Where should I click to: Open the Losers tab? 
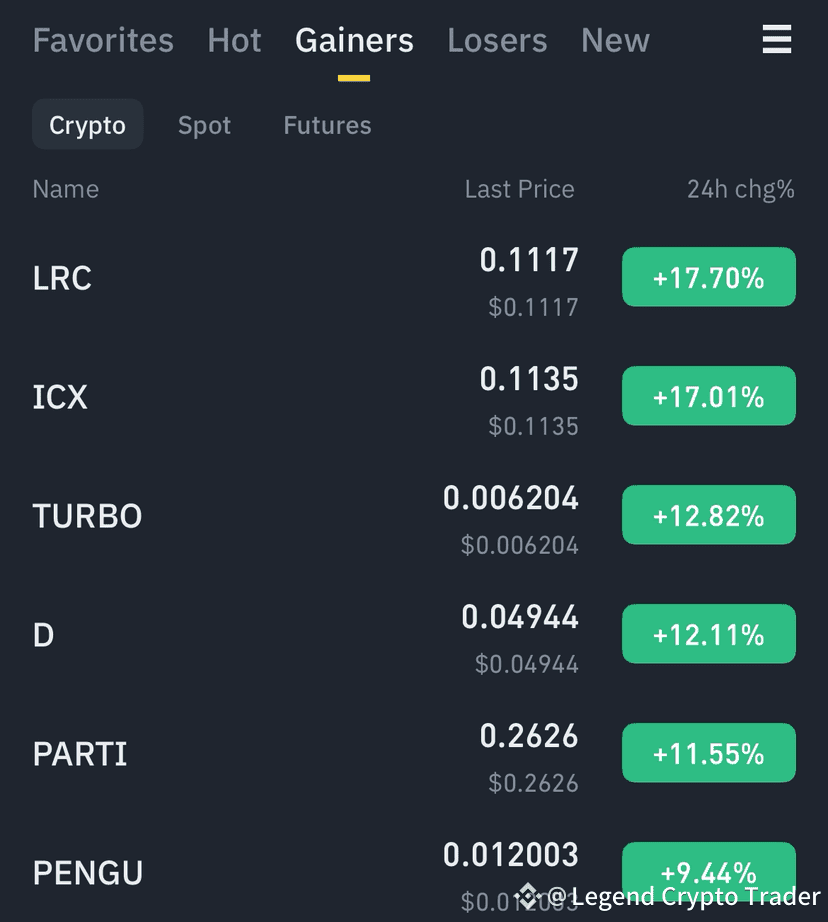(x=497, y=41)
